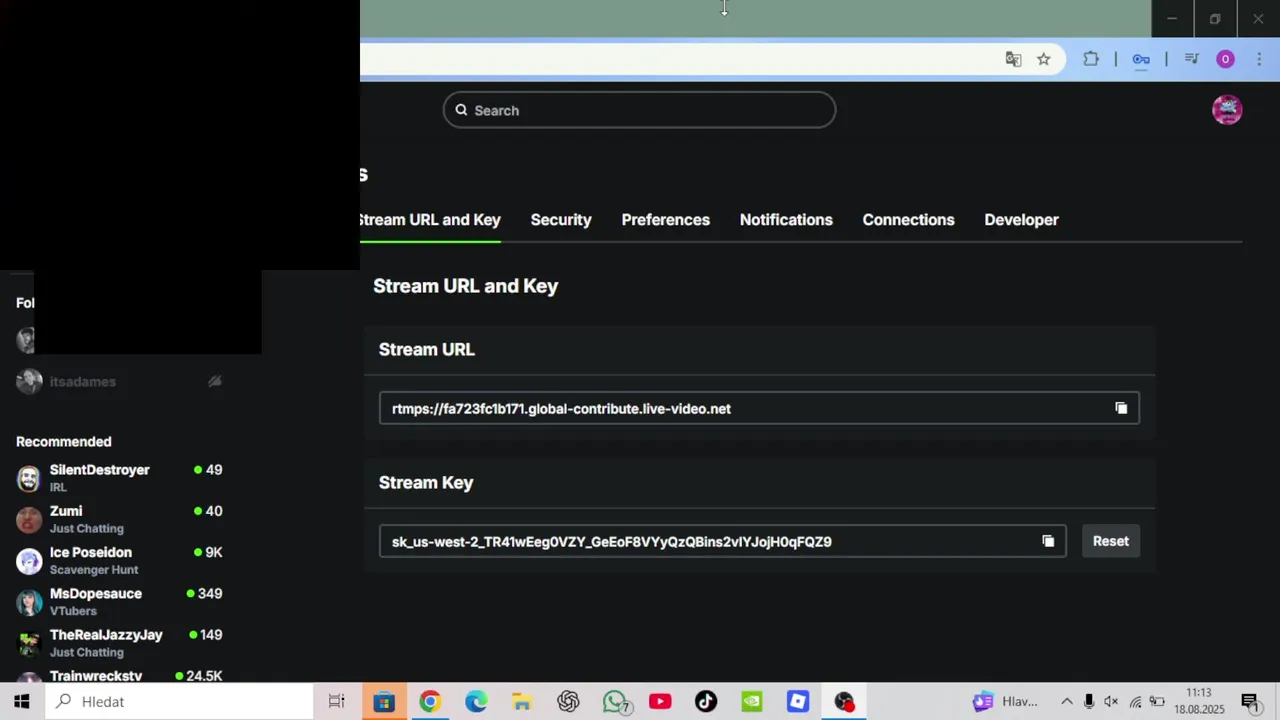
Task: Copy the Stream URL with its copy icon
Action: click(x=1121, y=408)
